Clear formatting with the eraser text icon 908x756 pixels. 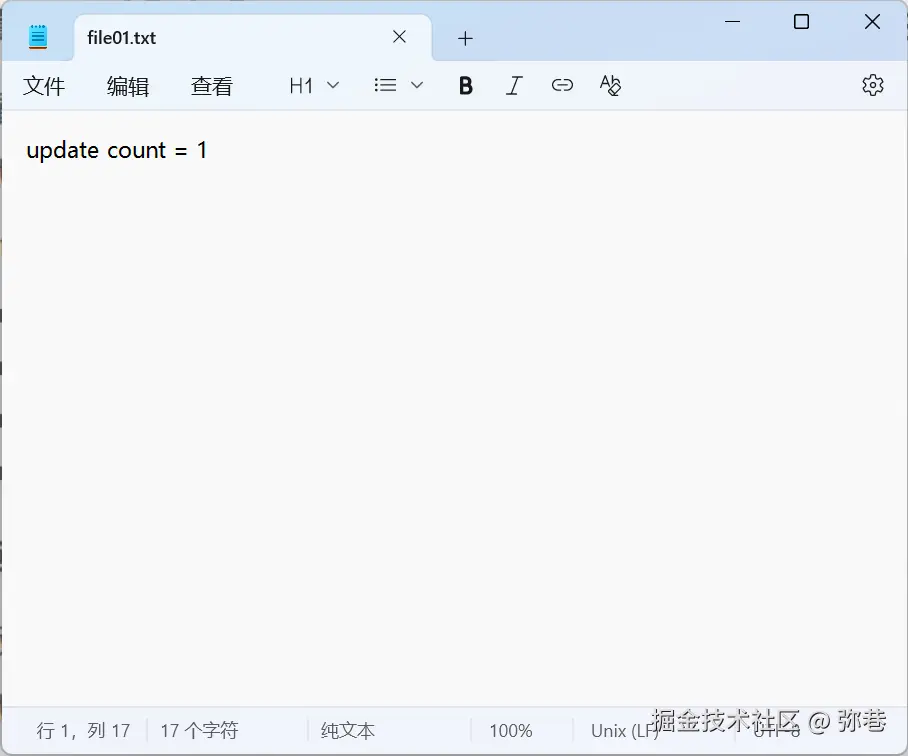coord(610,86)
